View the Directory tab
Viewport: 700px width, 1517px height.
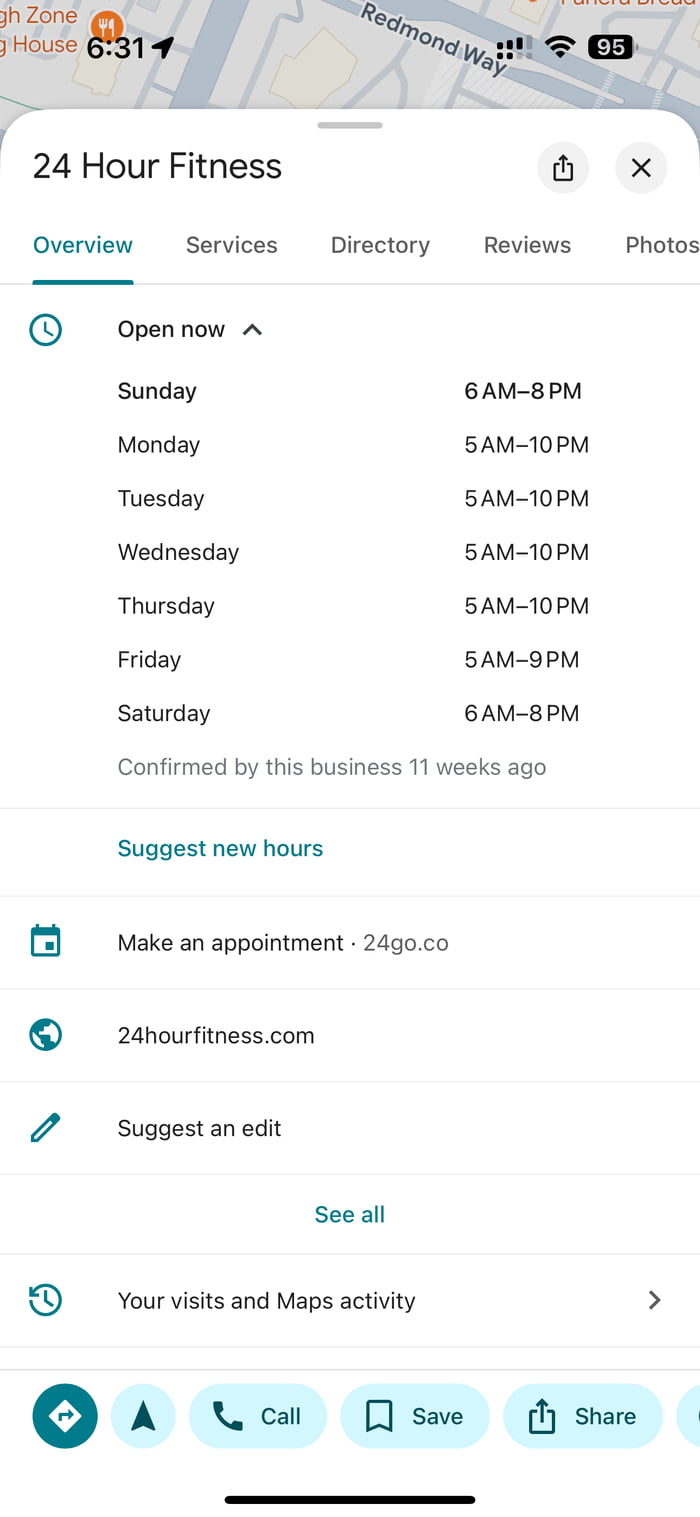(380, 245)
